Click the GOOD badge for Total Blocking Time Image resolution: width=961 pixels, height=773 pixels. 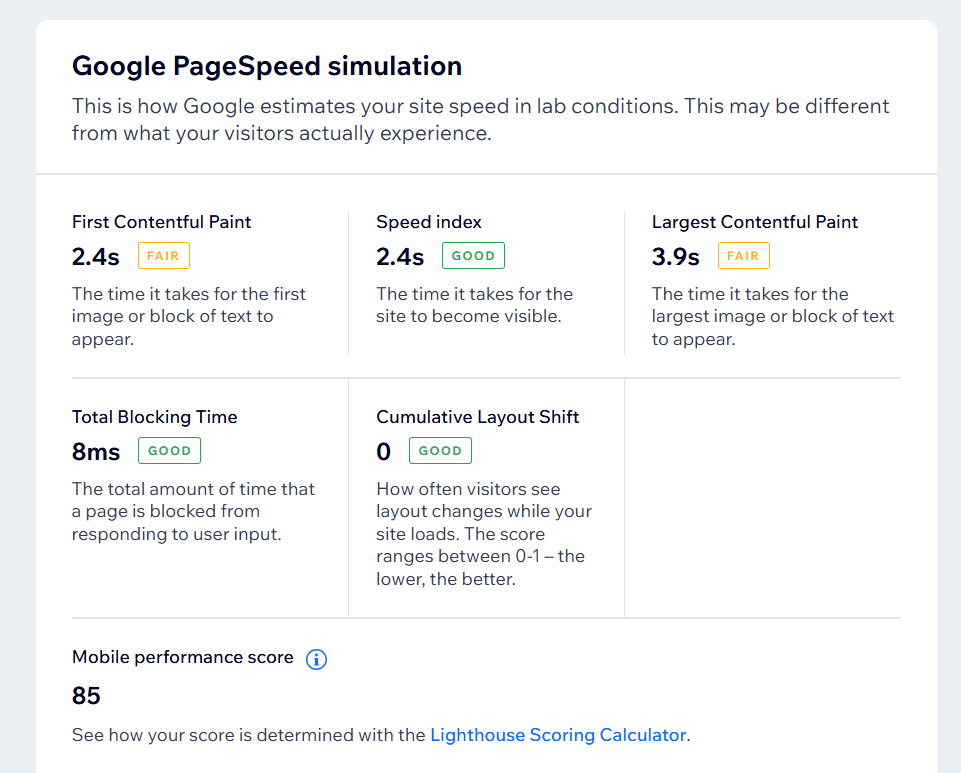point(169,451)
